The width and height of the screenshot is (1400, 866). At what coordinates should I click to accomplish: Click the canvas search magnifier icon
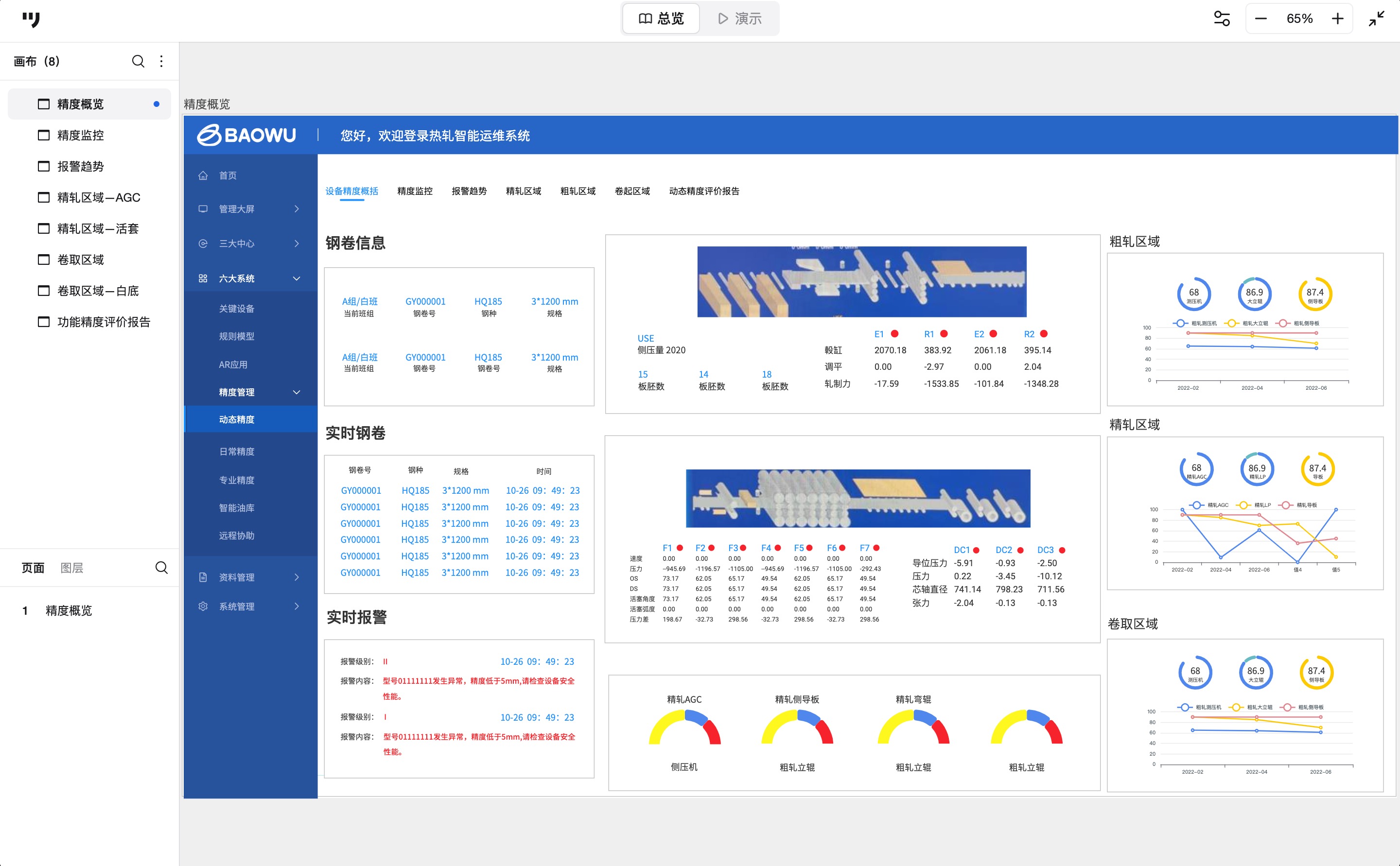coord(138,61)
